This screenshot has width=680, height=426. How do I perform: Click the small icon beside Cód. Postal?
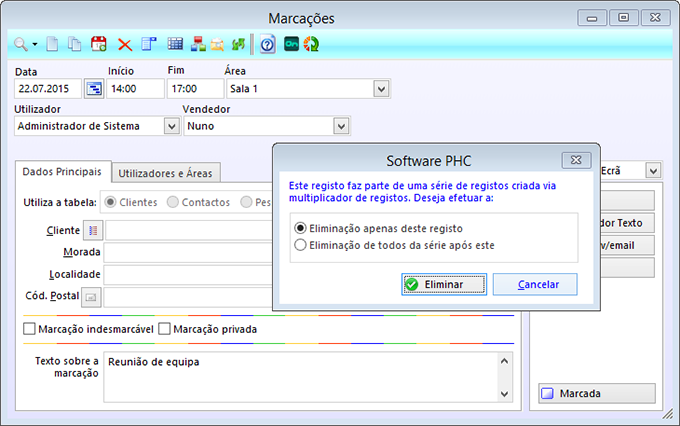91,297
